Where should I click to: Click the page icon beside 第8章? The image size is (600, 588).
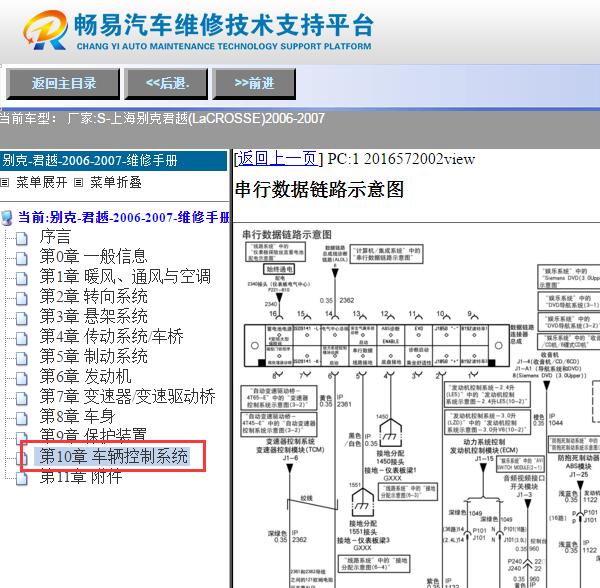click(x=22, y=417)
